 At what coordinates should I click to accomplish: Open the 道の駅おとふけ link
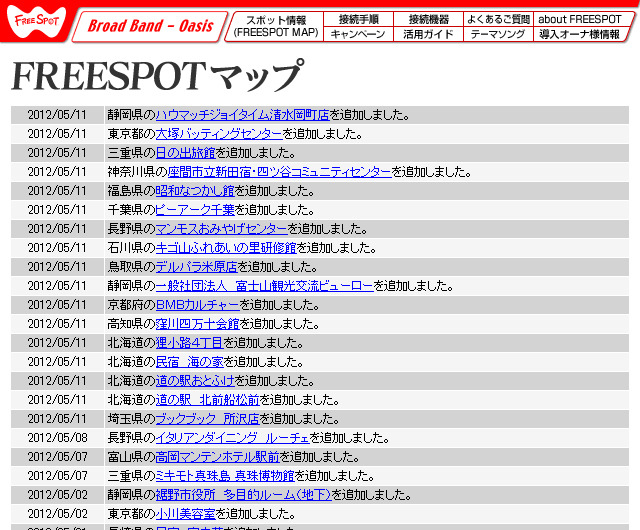(x=195, y=381)
